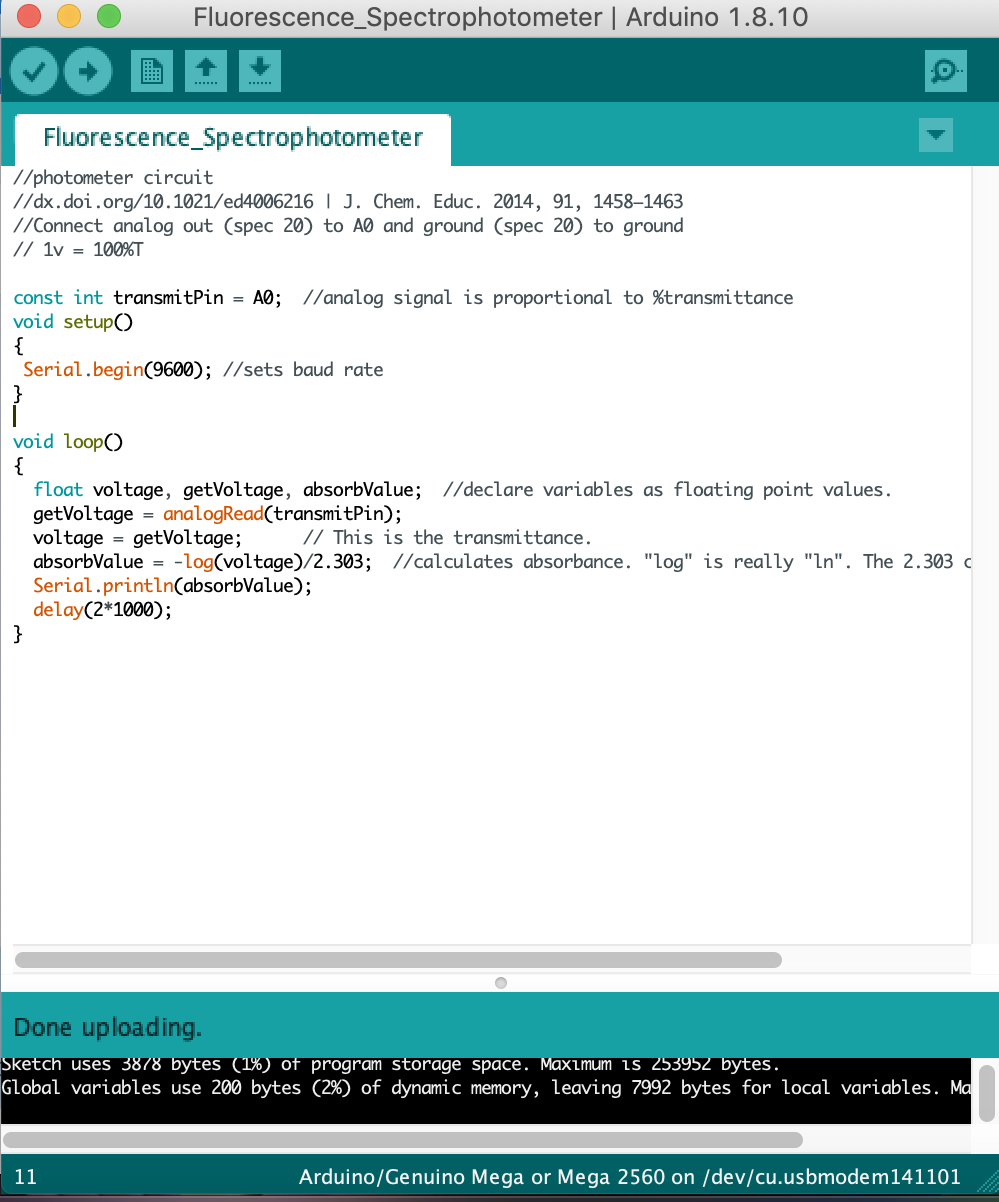Viewport: 999px width, 1202px height.
Task: Click the console horizontal scrollbar
Action: click(403, 1140)
